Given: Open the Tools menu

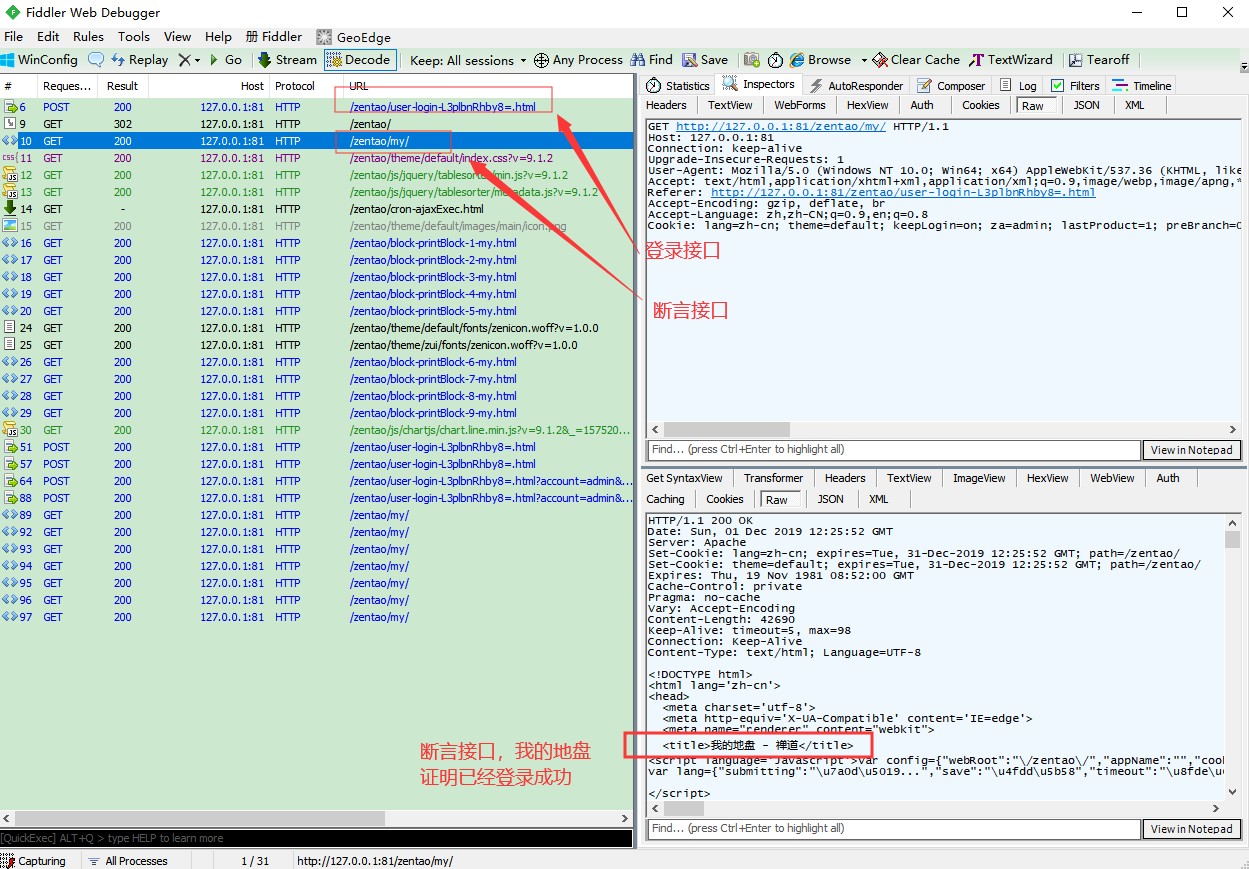Looking at the screenshot, I should click(x=134, y=36).
